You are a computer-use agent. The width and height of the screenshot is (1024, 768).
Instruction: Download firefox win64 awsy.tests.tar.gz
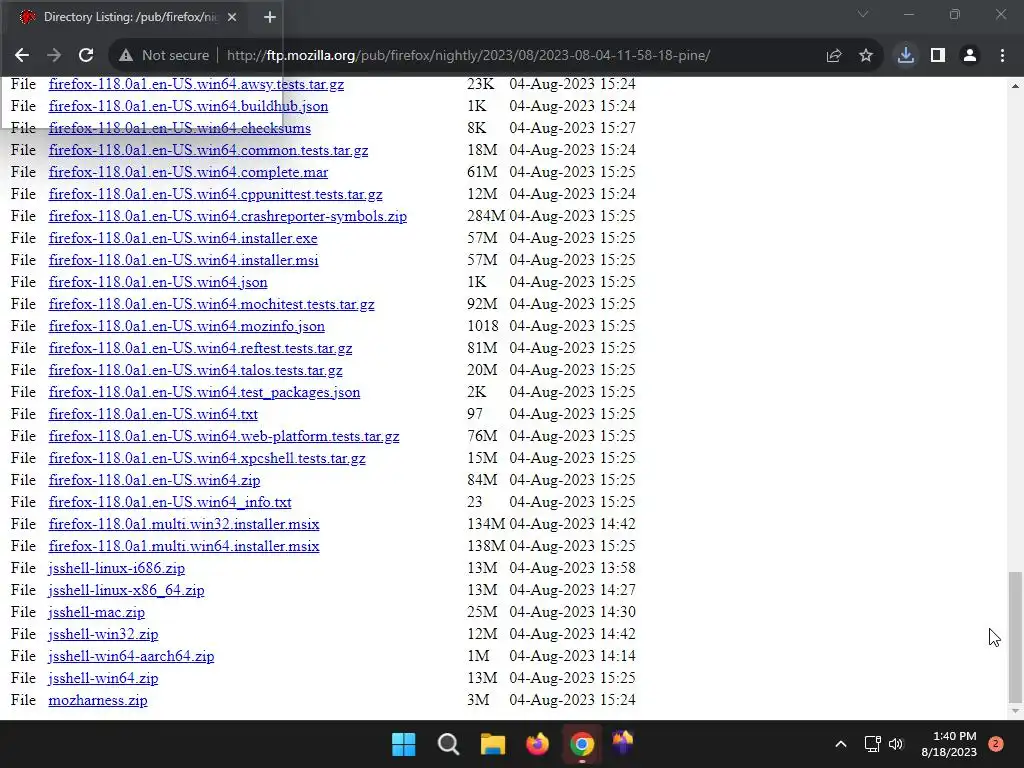(x=196, y=84)
